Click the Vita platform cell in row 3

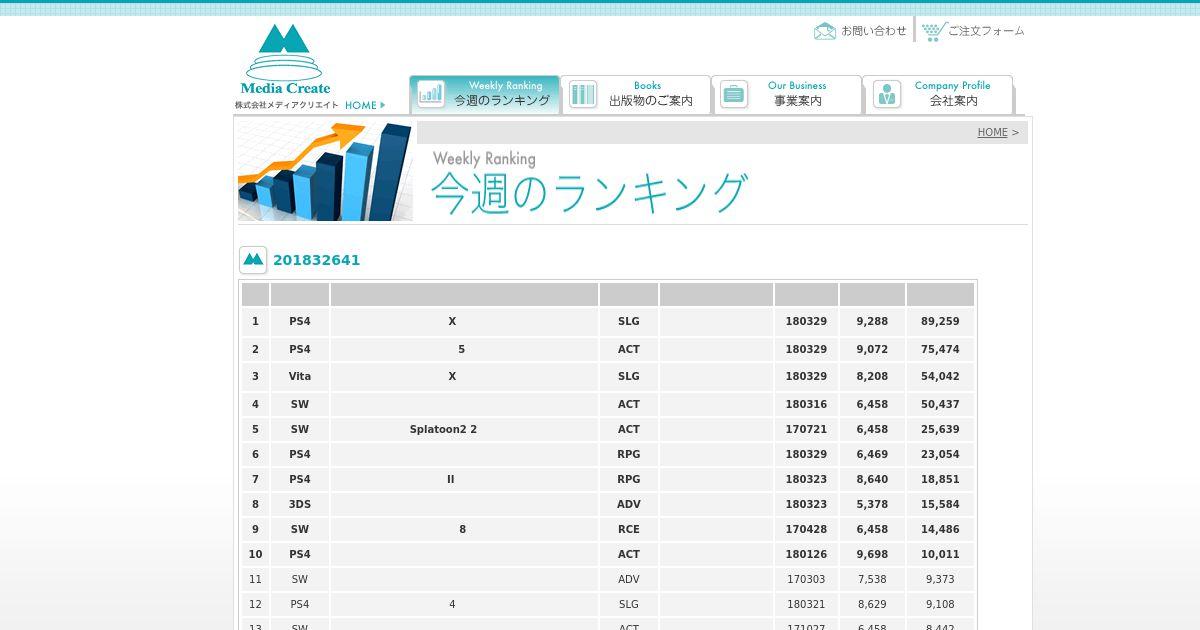pos(300,376)
